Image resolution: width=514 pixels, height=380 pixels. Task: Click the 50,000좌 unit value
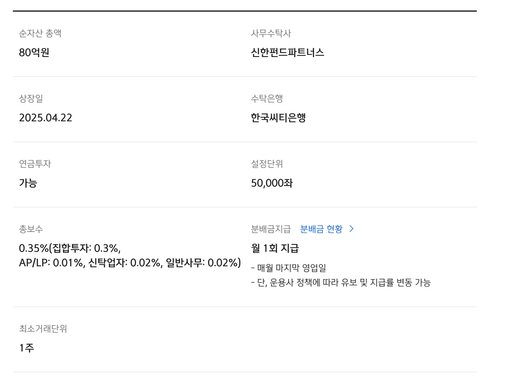272,183
